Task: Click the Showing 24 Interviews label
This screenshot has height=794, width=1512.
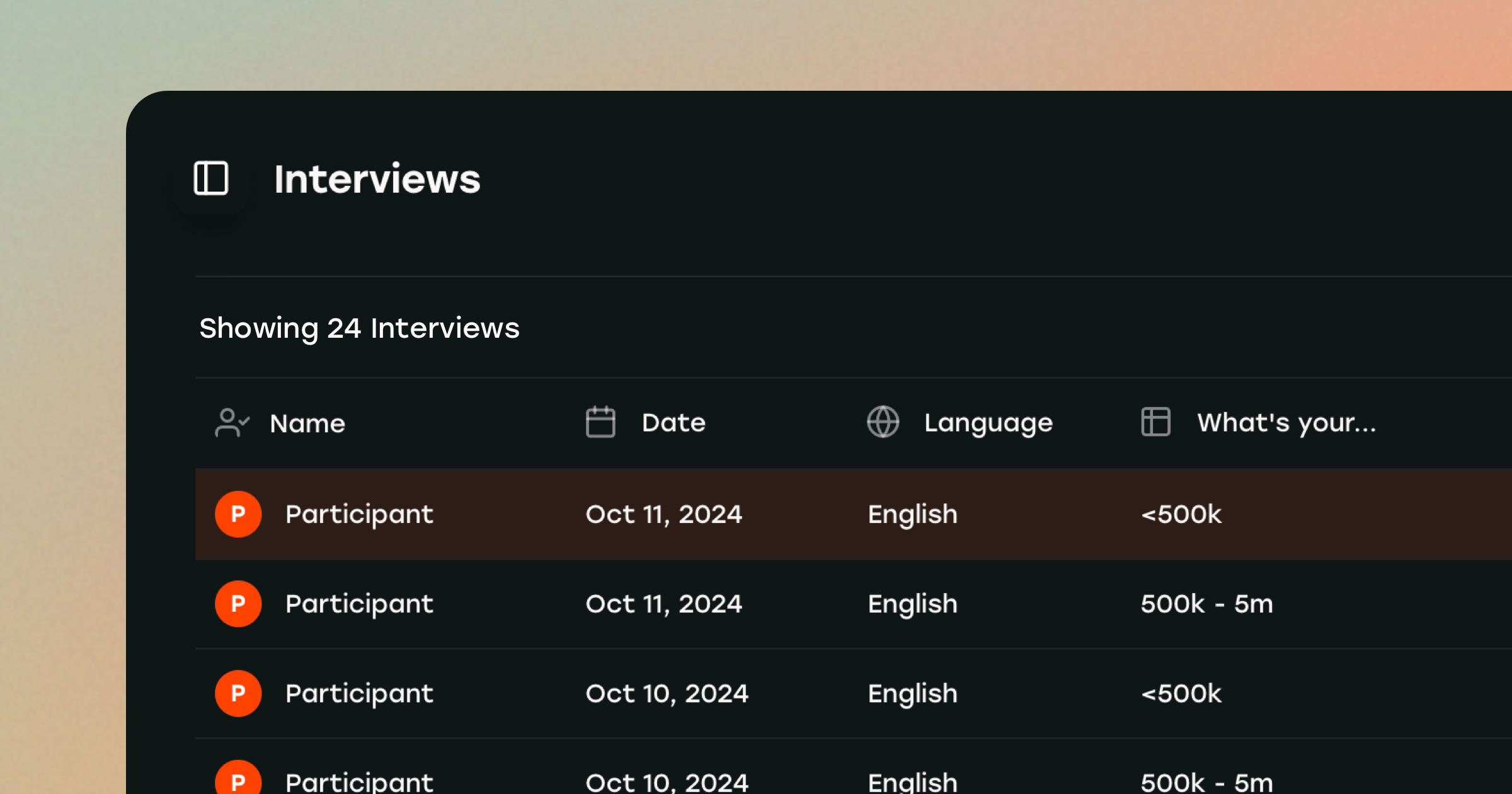Action: (x=359, y=328)
